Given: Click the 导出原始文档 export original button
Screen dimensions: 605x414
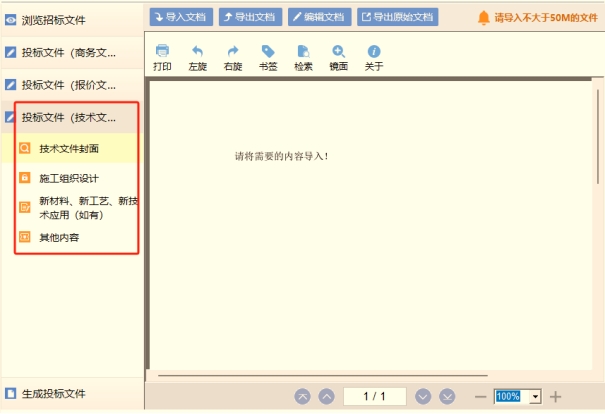Looking at the screenshot, I should pyautogui.click(x=397, y=17).
